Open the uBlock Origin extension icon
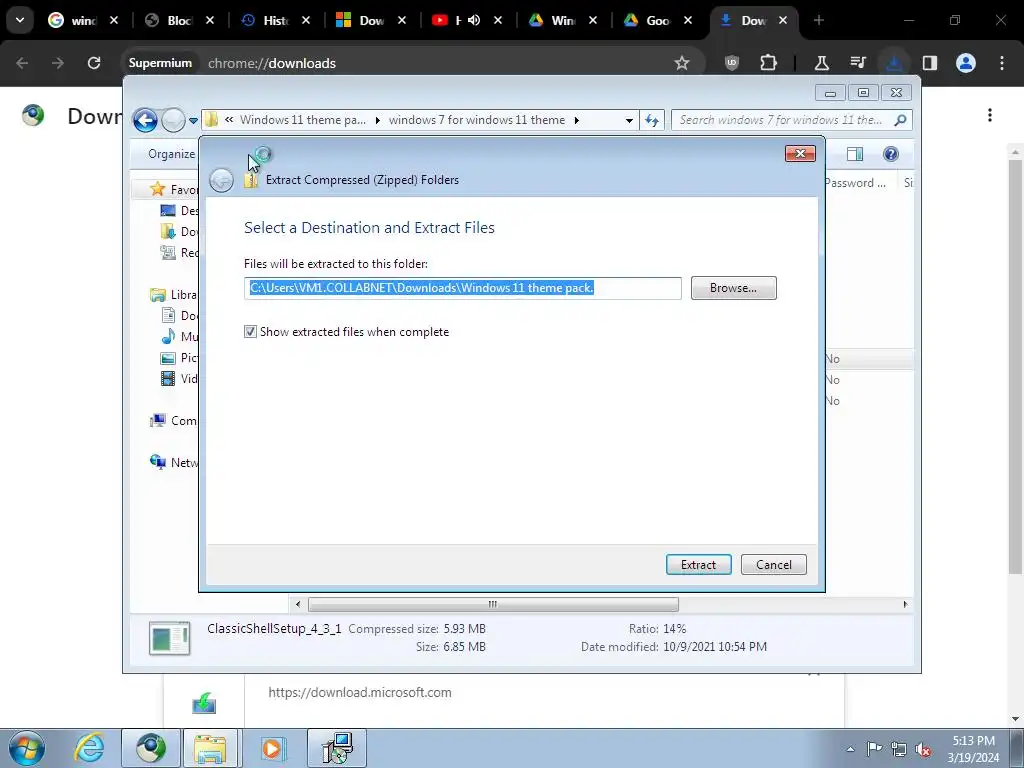Image resolution: width=1024 pixels, height=768 pixels. click(x=731, y=63)
